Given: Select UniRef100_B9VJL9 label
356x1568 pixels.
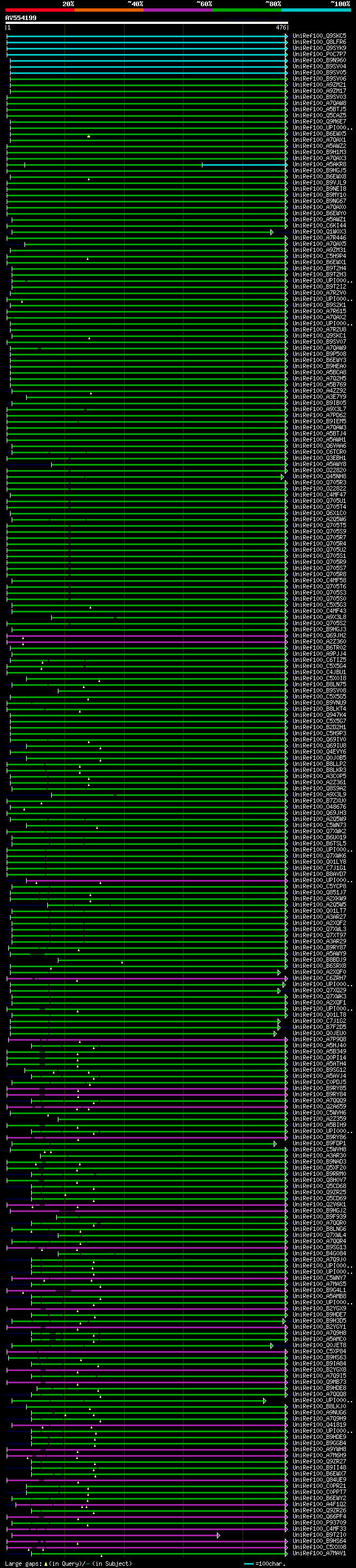Looking at the screenshot, I should pyautogui.click(x=319, y=182).
